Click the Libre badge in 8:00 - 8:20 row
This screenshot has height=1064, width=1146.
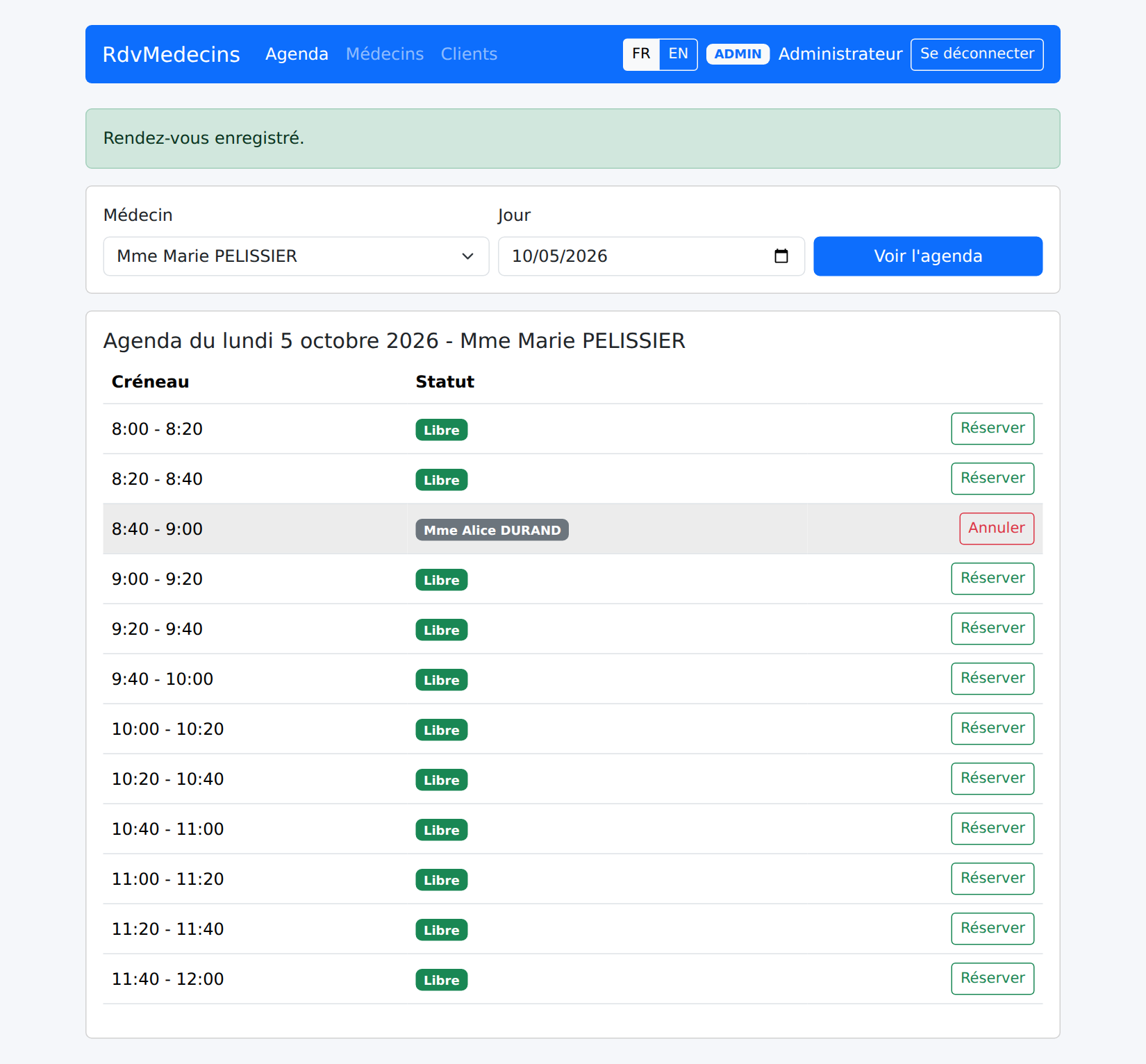(x=442, y=430)
